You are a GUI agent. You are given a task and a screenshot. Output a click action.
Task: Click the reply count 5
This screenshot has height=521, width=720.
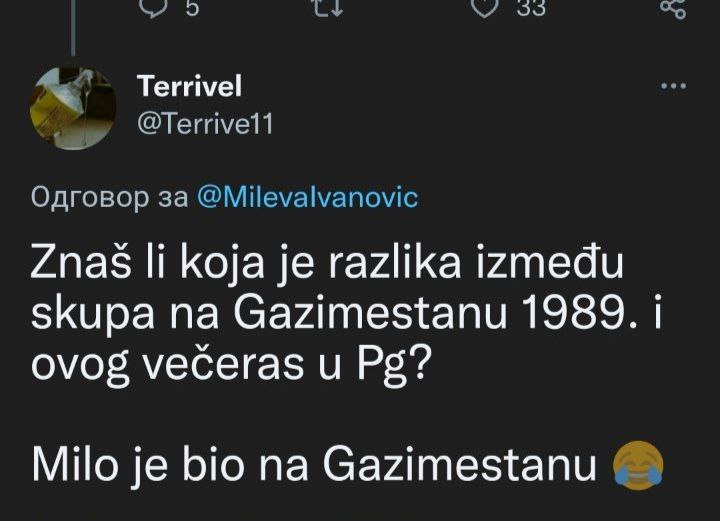pos(192,8)
